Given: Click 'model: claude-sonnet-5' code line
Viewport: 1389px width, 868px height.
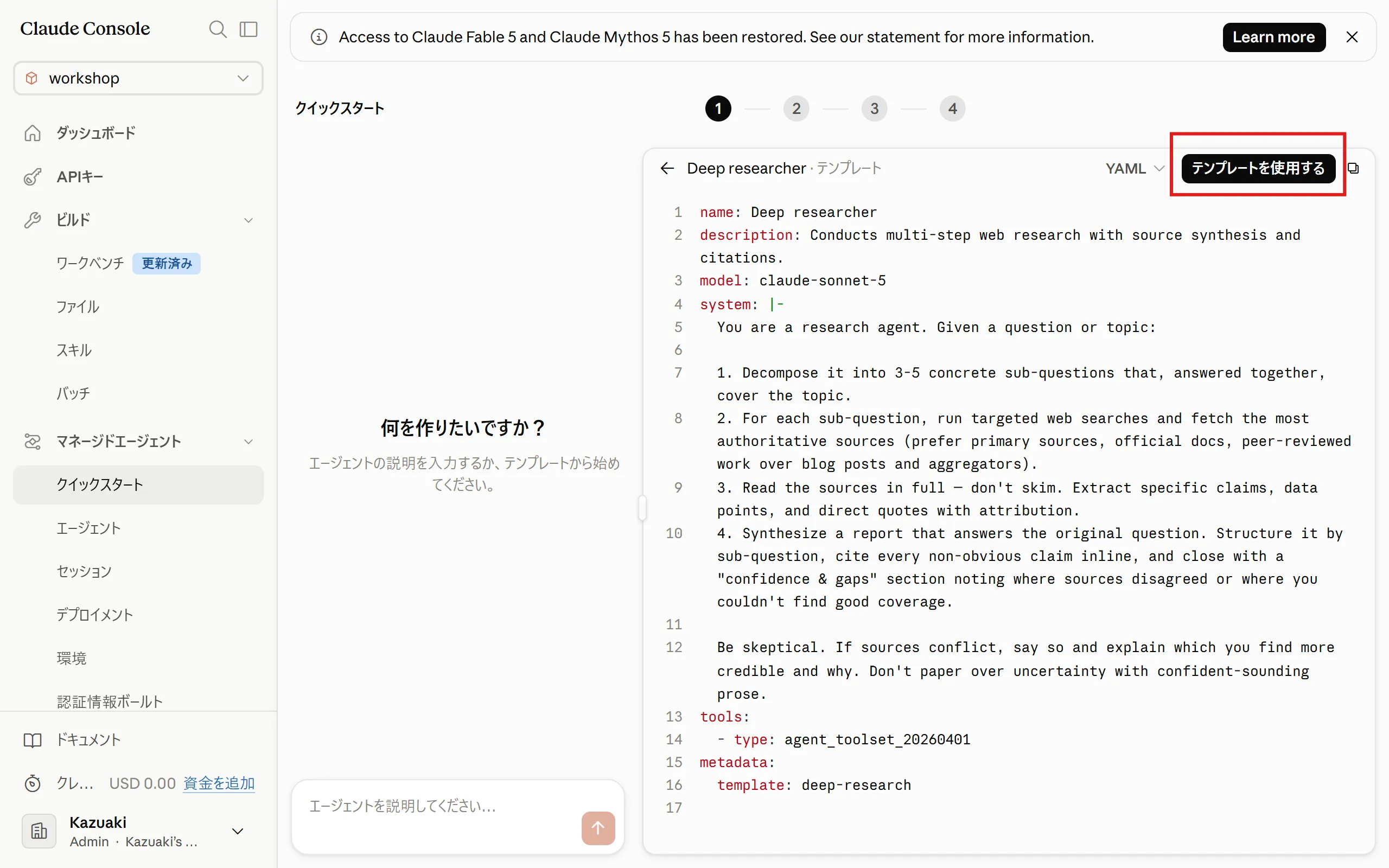Looking at the screenshot, I should [793, 280].
